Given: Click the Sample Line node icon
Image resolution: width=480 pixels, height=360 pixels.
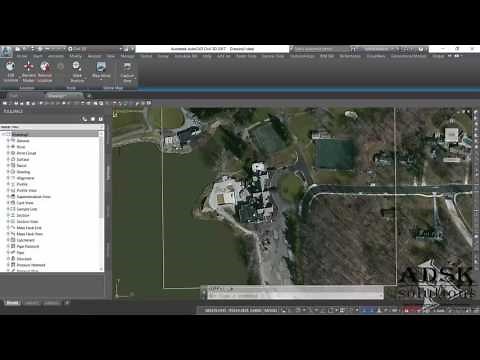Looking at the screenshot, I should point(13,209).
